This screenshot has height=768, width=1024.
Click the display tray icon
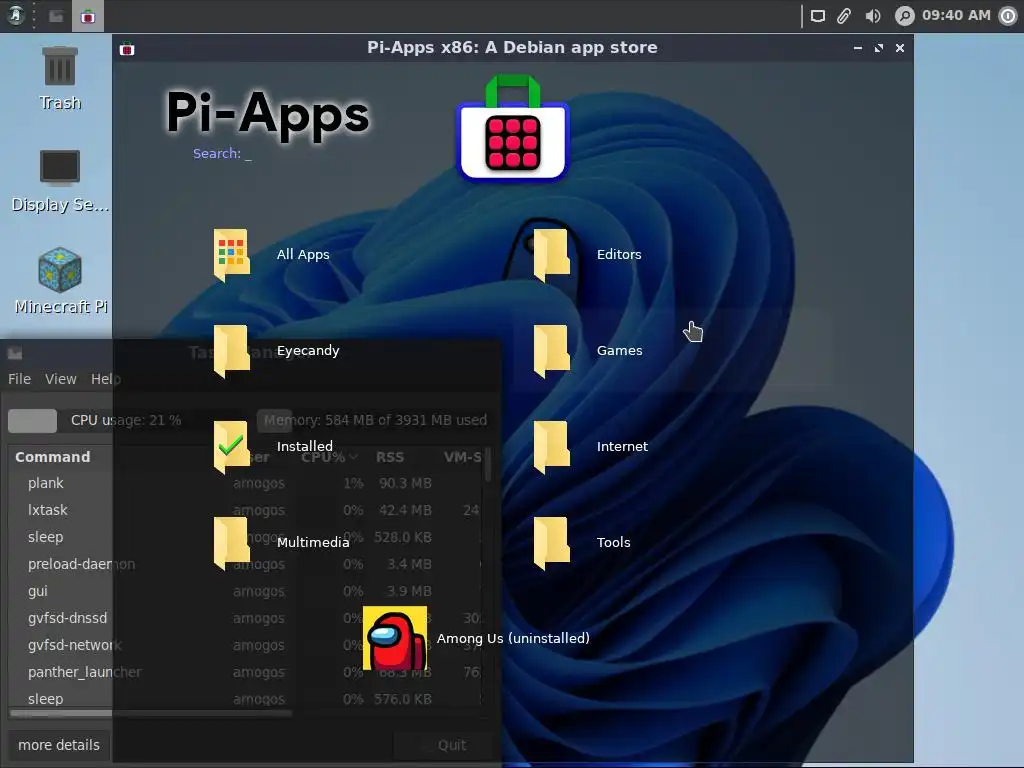pos(818,16)
